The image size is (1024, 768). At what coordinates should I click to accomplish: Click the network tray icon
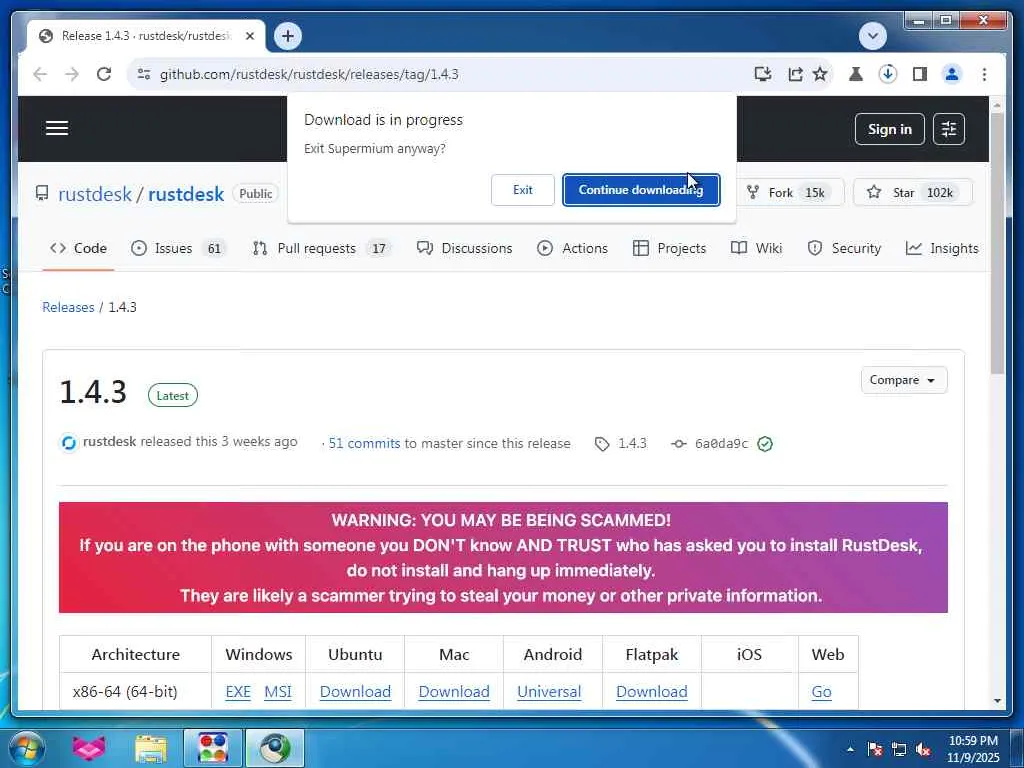(899, 749)
